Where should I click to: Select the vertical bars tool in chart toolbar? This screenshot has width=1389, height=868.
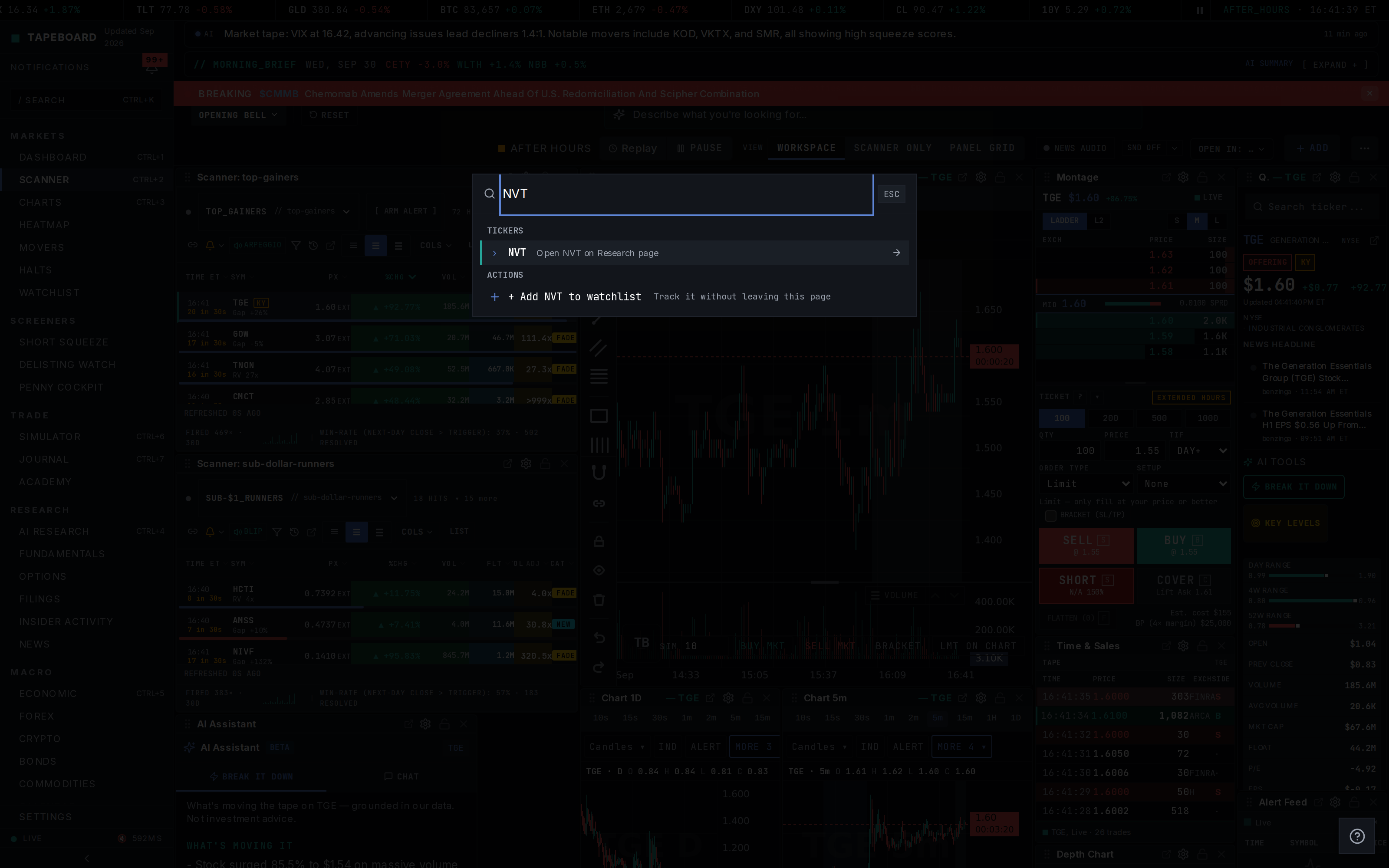[599, 445]
